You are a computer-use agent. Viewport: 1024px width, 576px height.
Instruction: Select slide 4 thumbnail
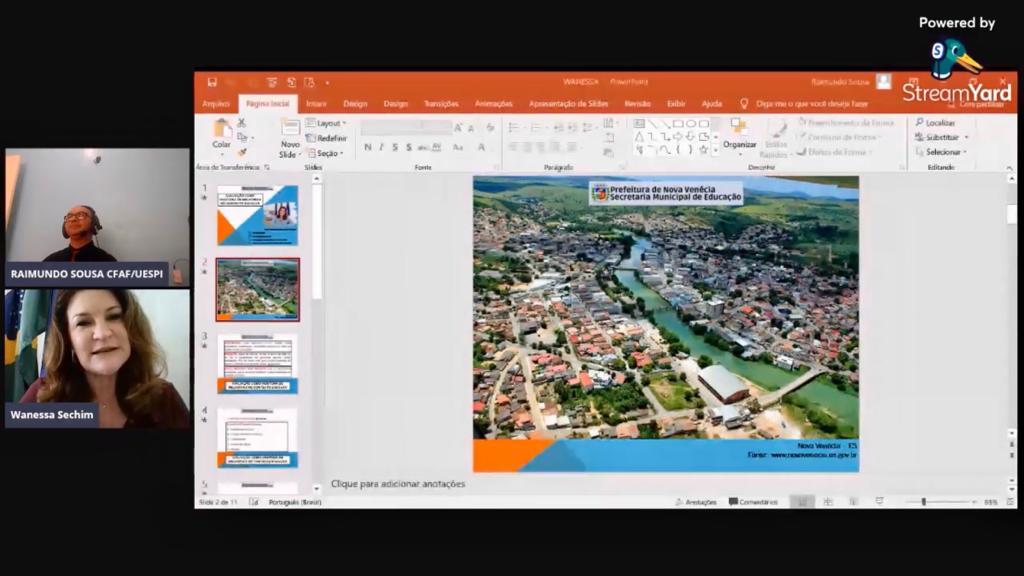(x=257, y=438)
